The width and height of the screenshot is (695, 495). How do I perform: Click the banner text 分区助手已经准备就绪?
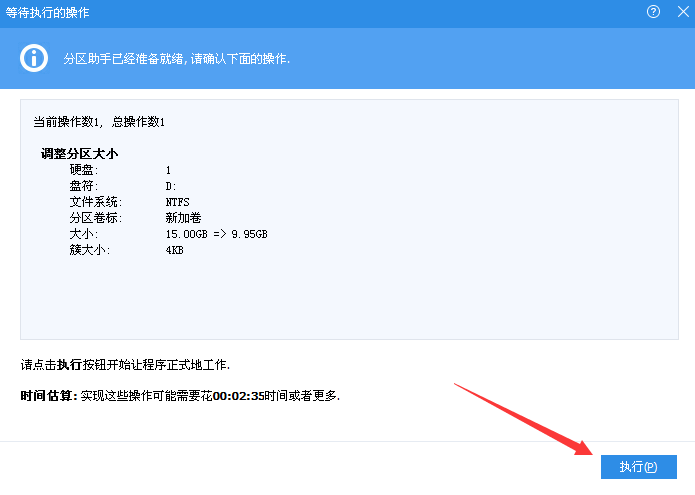(176, 58)
